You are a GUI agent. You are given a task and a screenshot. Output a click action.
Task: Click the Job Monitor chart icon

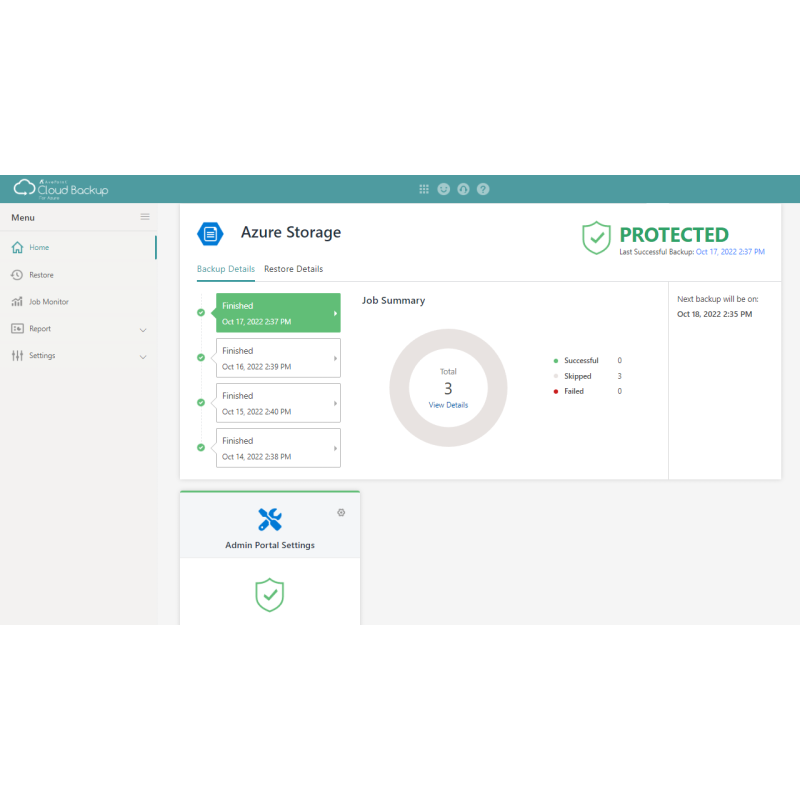tap(17, 302)
